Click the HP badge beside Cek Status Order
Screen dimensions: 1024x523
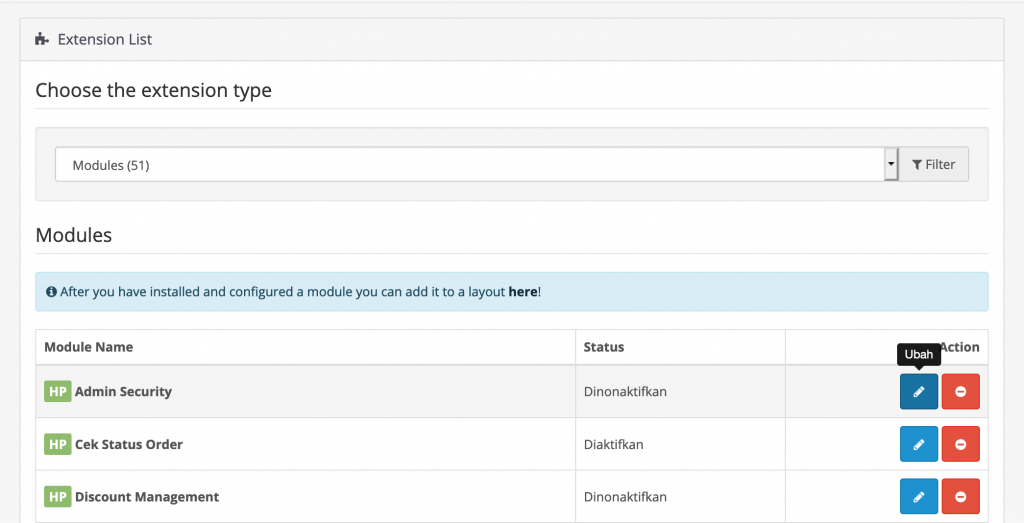tap(57, 444)
